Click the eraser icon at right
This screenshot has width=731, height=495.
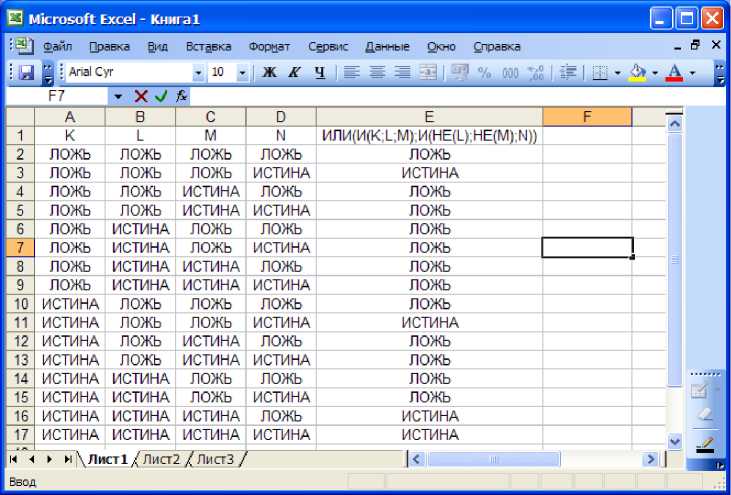click(706, 414)
